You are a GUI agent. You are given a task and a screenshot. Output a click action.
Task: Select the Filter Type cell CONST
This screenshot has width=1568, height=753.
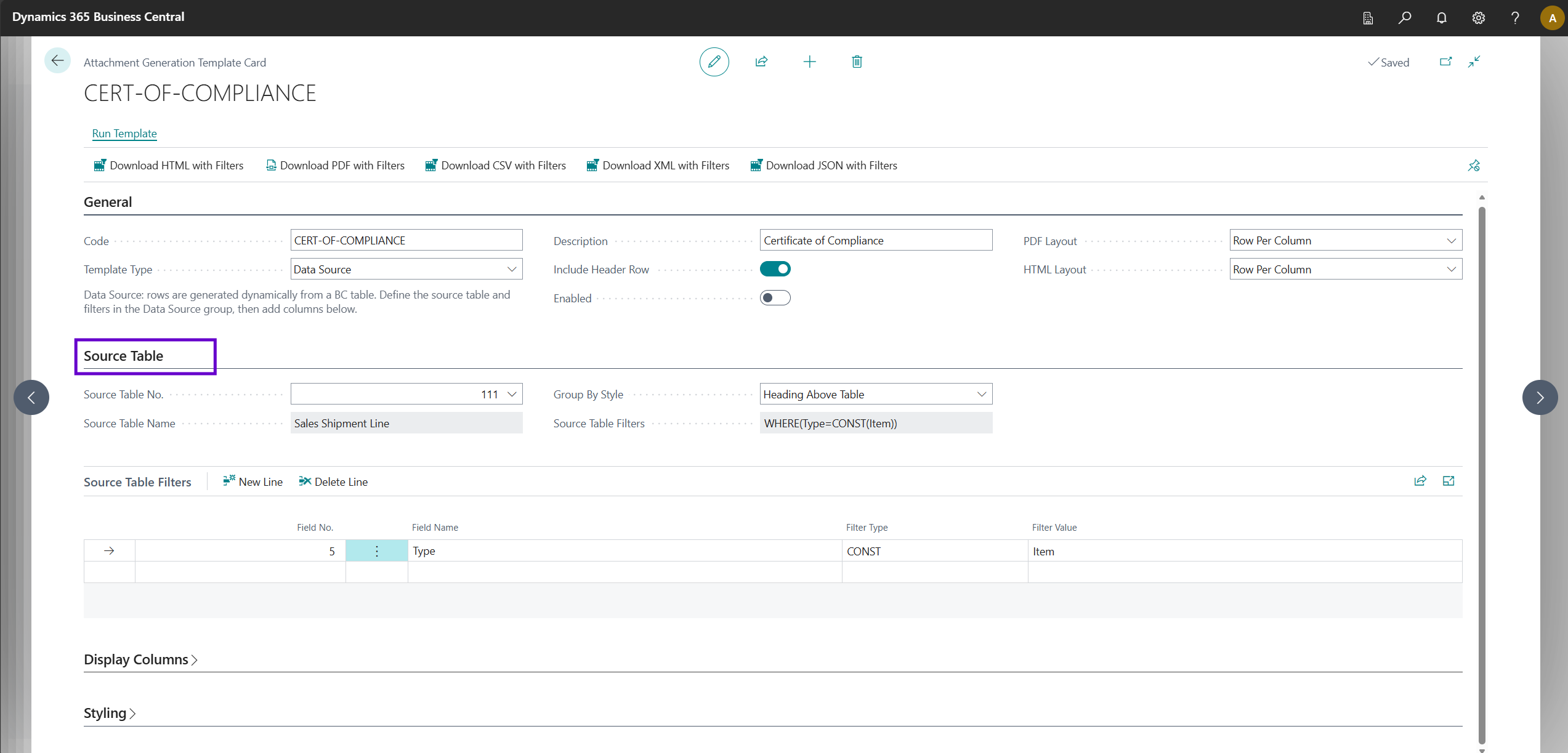935,551
